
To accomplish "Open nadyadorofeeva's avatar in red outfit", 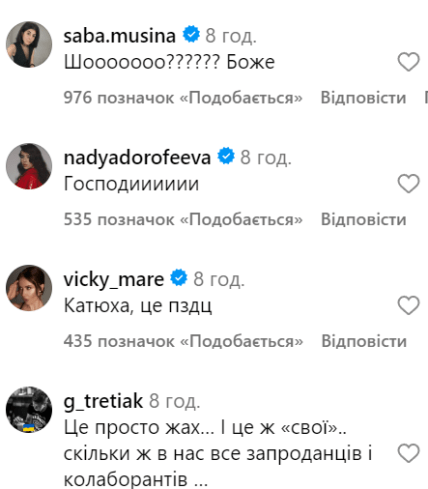I will 29,166.
